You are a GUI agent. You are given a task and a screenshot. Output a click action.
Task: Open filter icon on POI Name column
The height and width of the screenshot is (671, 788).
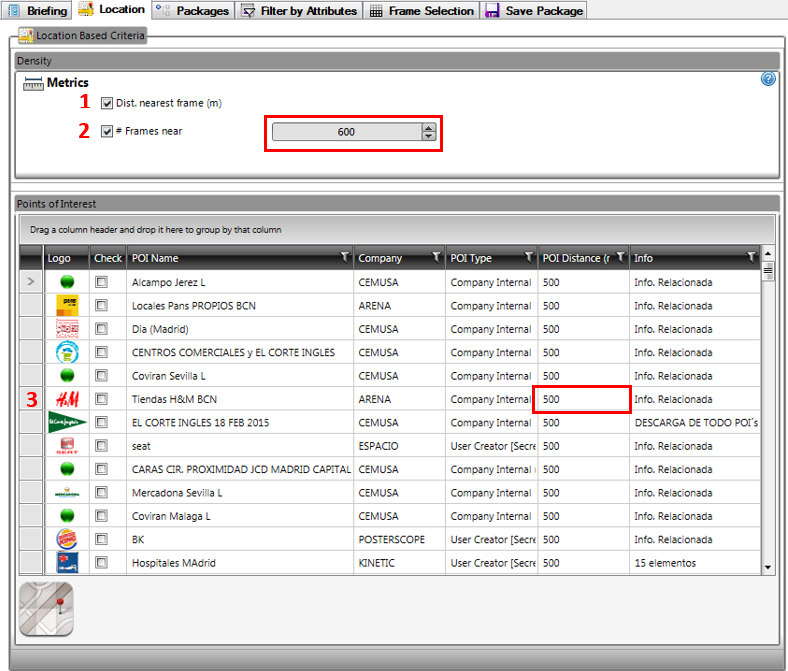tap(344, 257)
